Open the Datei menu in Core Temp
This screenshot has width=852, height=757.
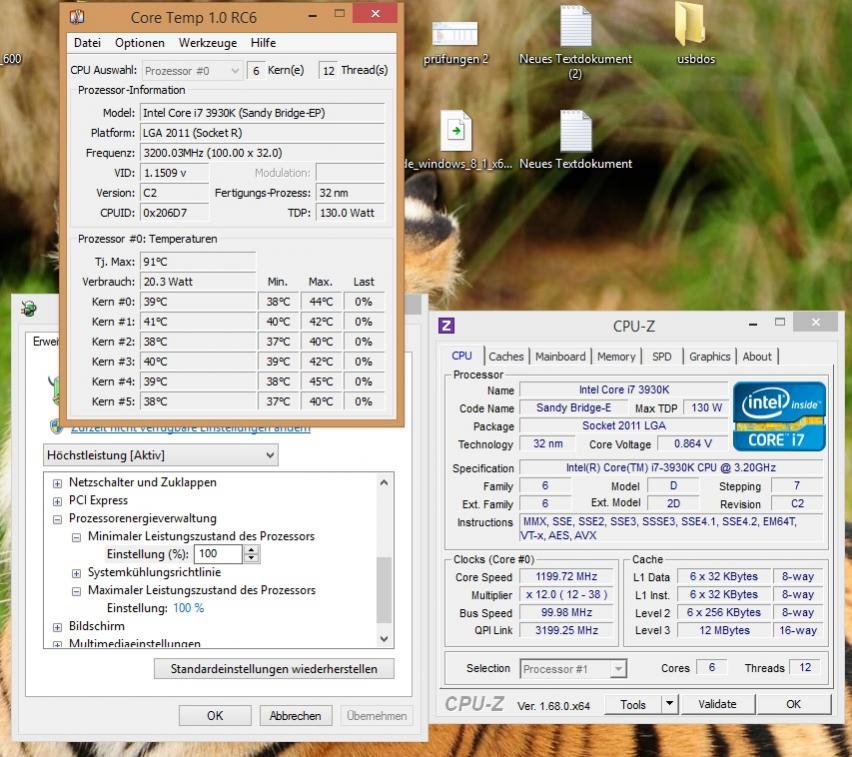click(x=87, y=43)
